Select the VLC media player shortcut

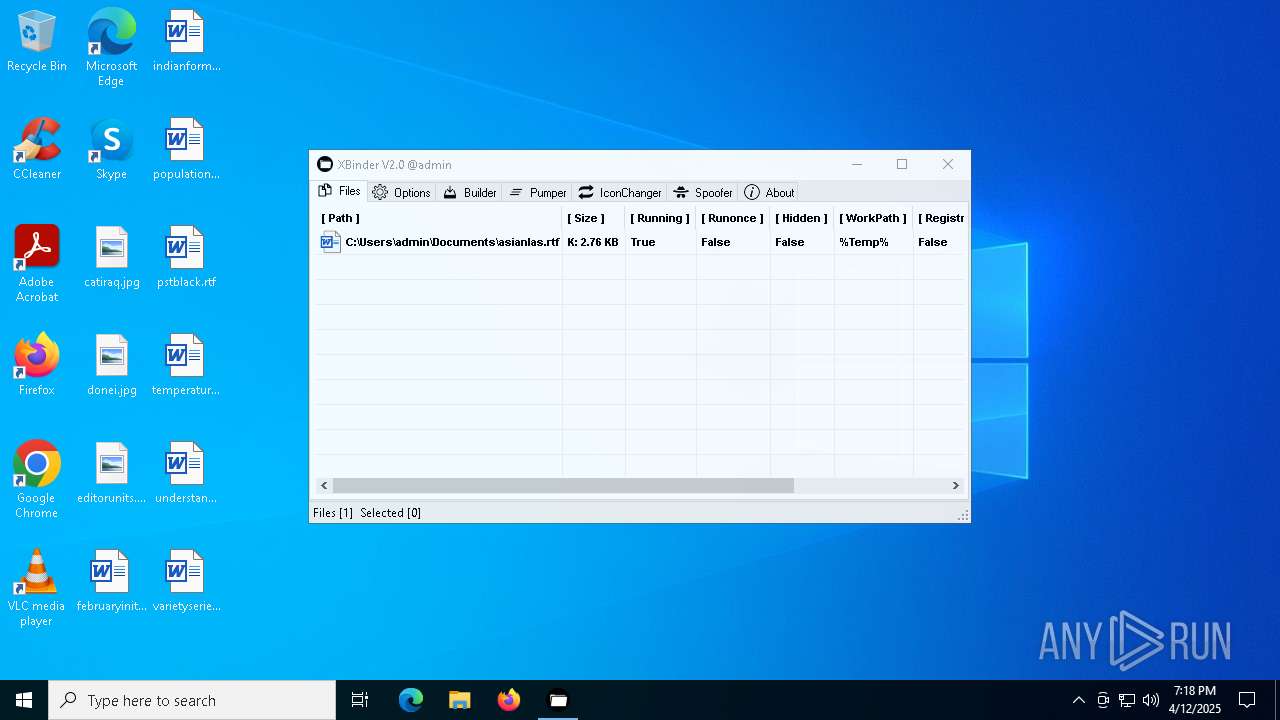(37, 588)
